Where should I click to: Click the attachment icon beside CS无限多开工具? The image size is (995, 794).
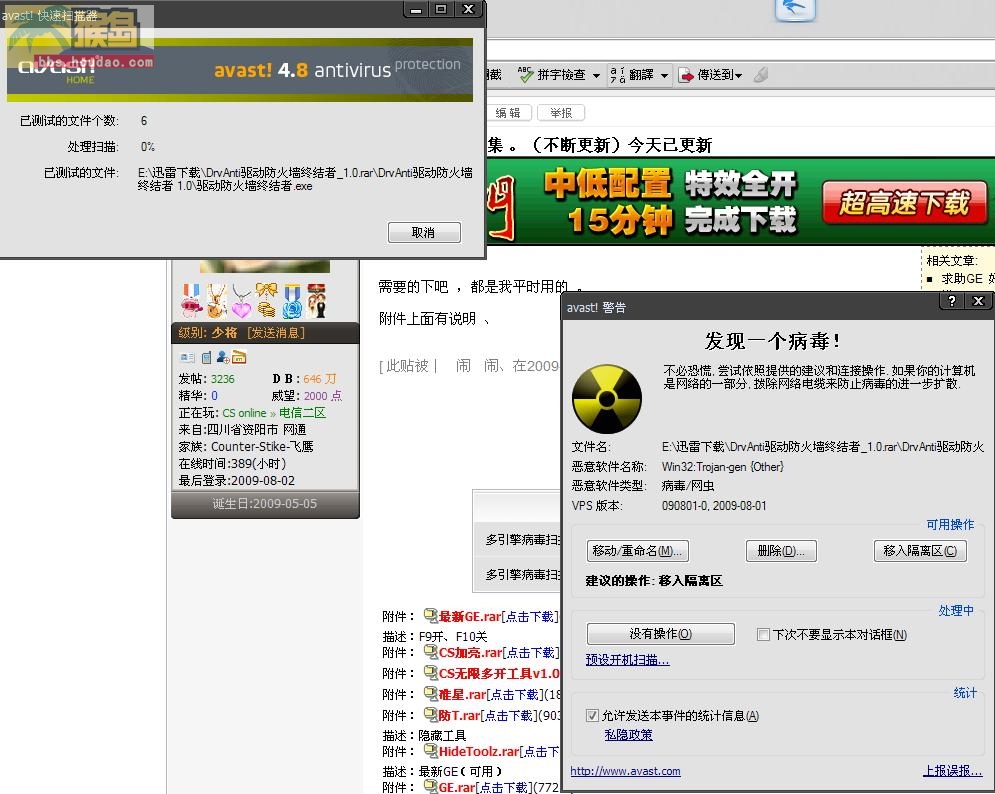(431, 673)
